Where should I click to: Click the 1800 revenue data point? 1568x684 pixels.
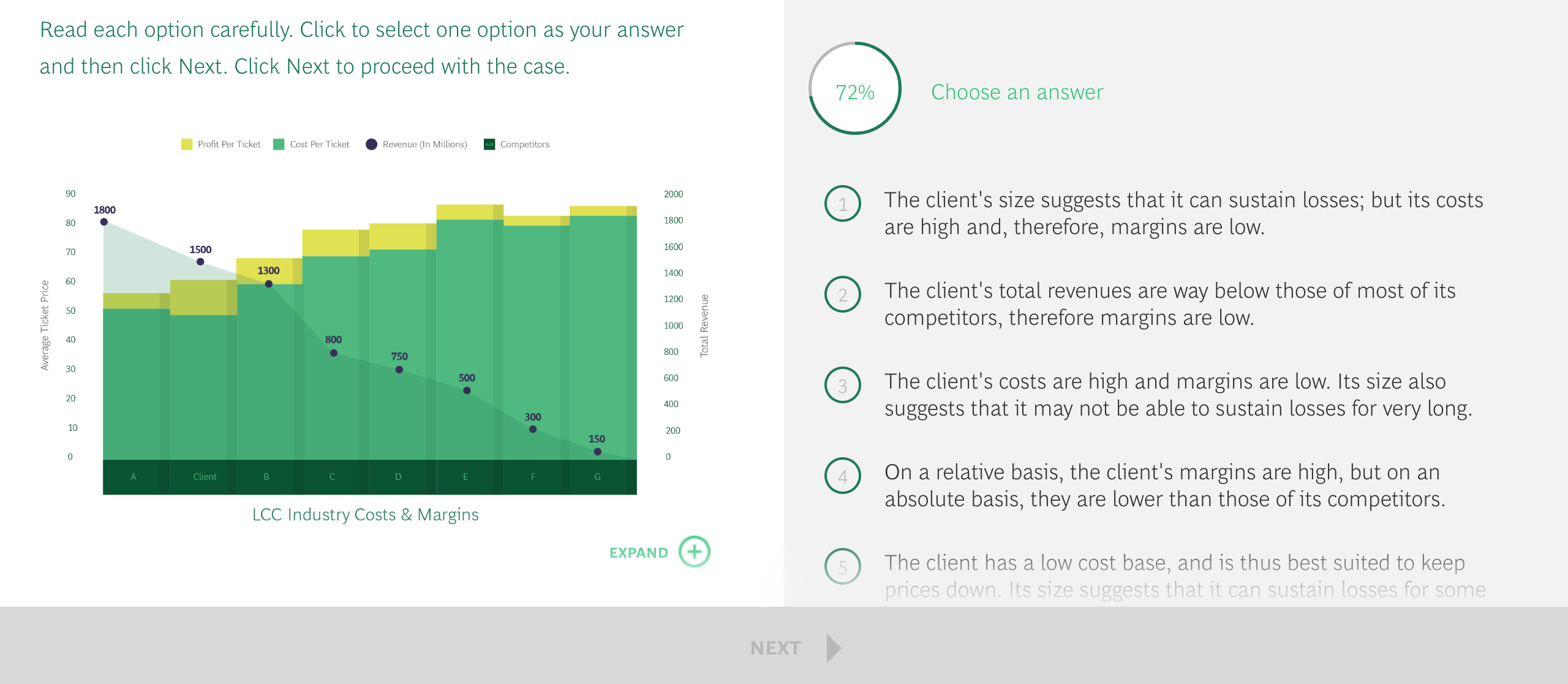[x=104, y=222]
